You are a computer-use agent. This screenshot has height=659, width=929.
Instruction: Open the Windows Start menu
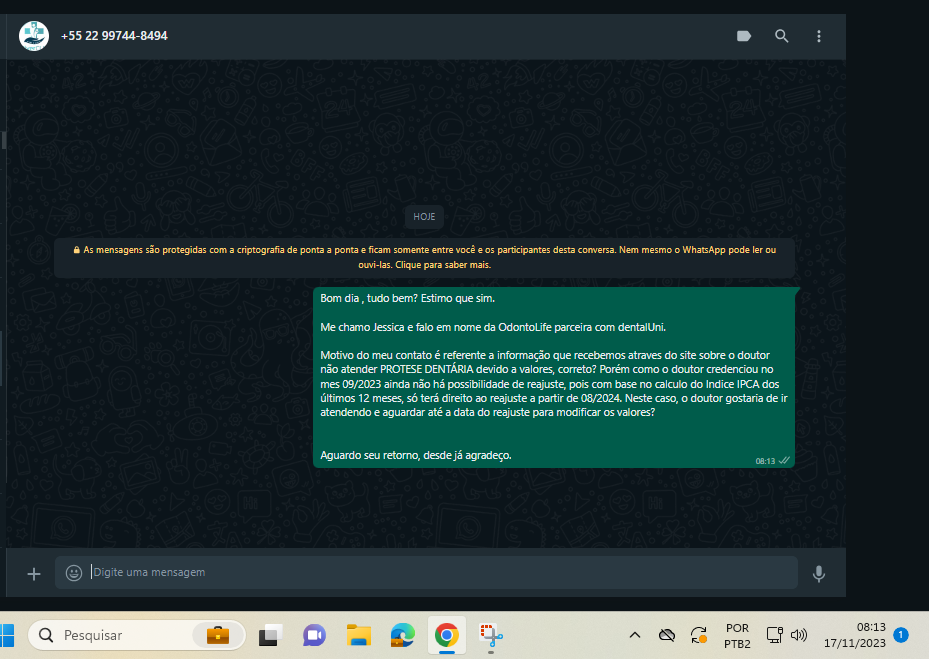[x=7, y=635]
